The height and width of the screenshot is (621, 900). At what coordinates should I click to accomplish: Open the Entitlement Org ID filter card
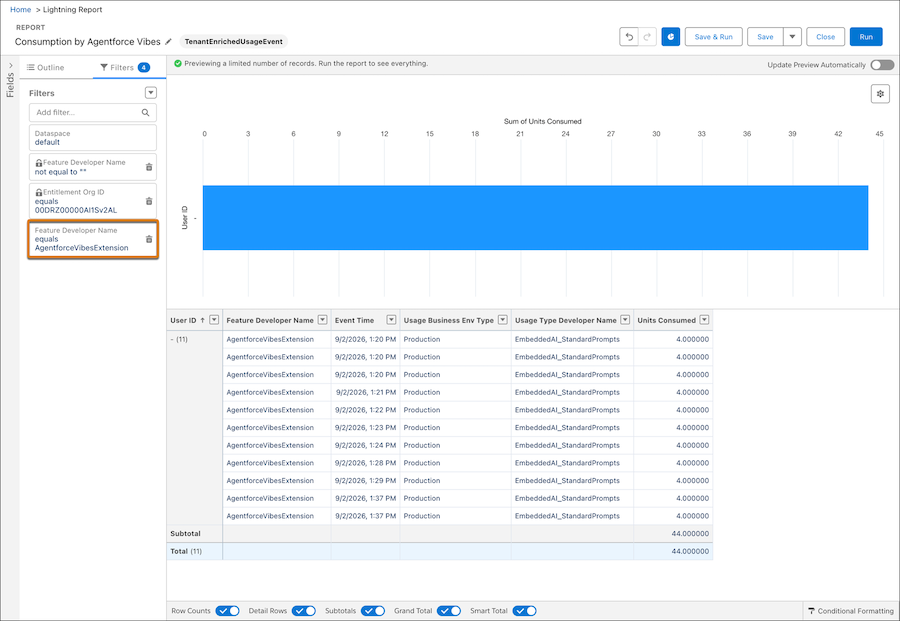92,201
